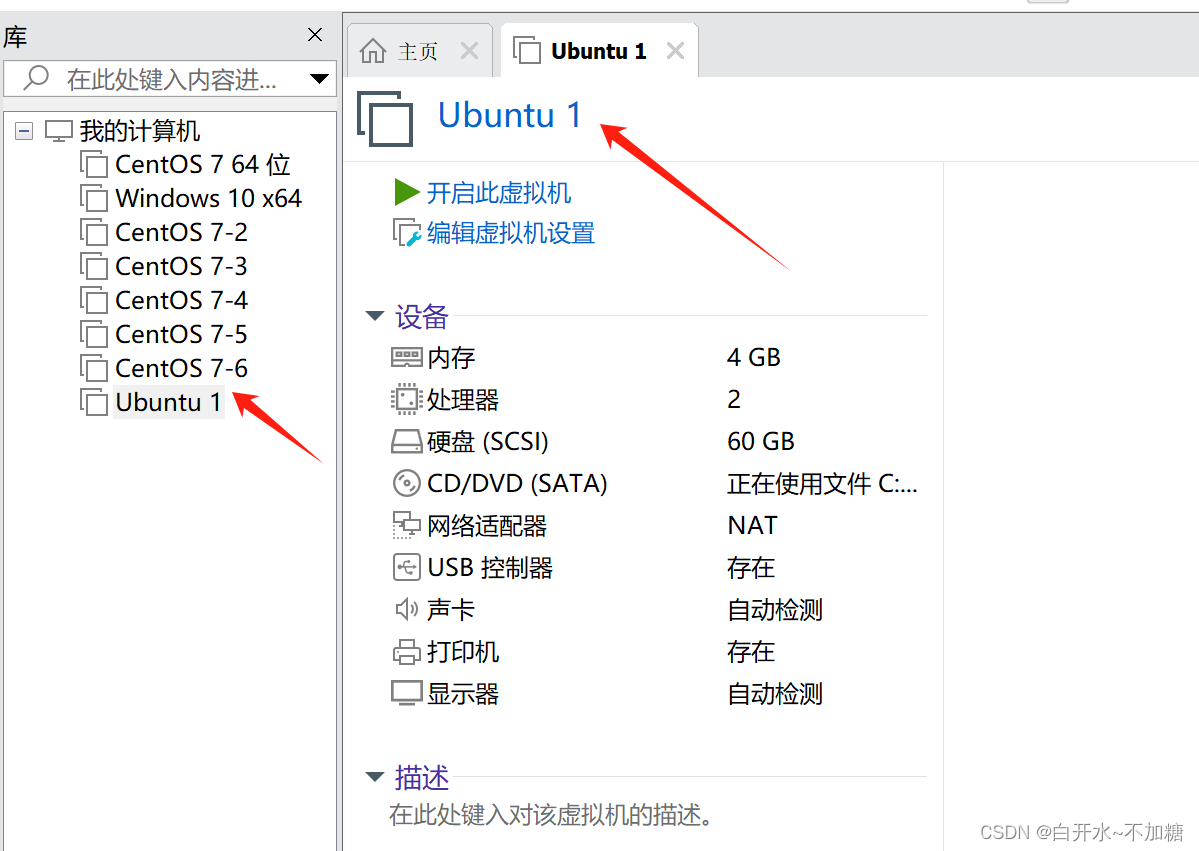Click the processor chip icon
Screen dimensions: 1199x851
tap(406, 399)
